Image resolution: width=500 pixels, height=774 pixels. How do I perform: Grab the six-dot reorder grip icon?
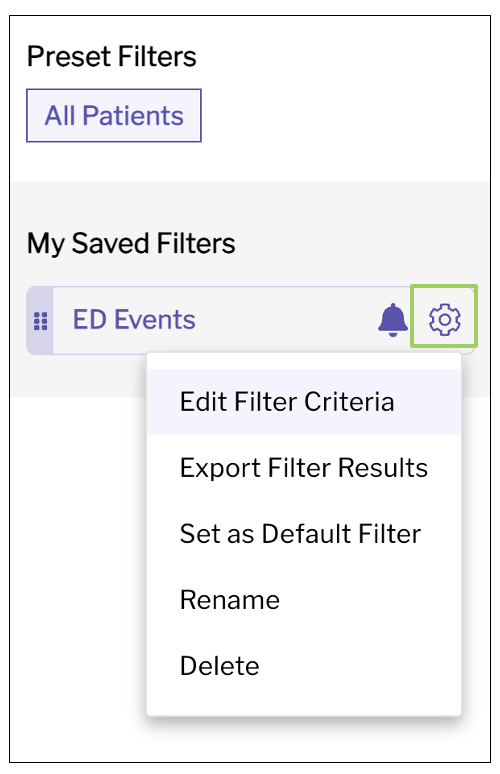[x=40, y=321]
